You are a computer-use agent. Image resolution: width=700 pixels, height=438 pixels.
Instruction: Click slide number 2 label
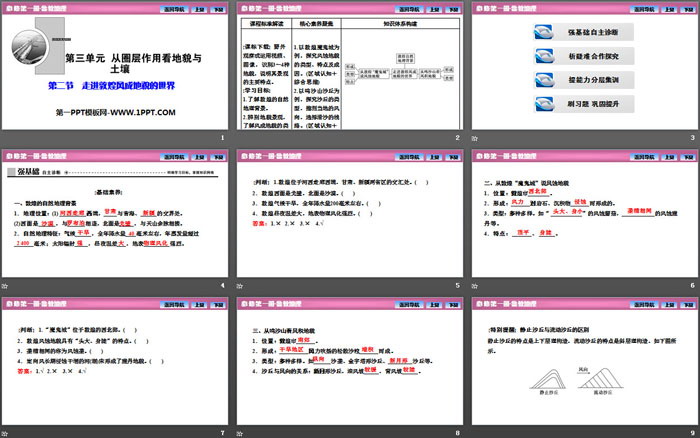[458, 138]
